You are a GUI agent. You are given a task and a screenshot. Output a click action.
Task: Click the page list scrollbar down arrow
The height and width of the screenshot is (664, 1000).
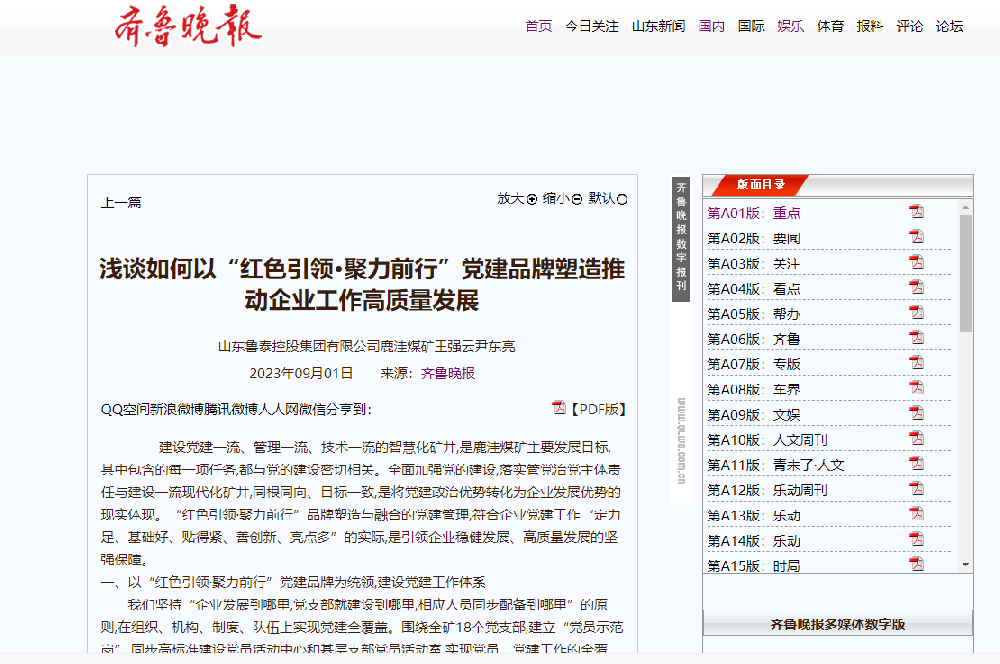click(x=966, y=564)
